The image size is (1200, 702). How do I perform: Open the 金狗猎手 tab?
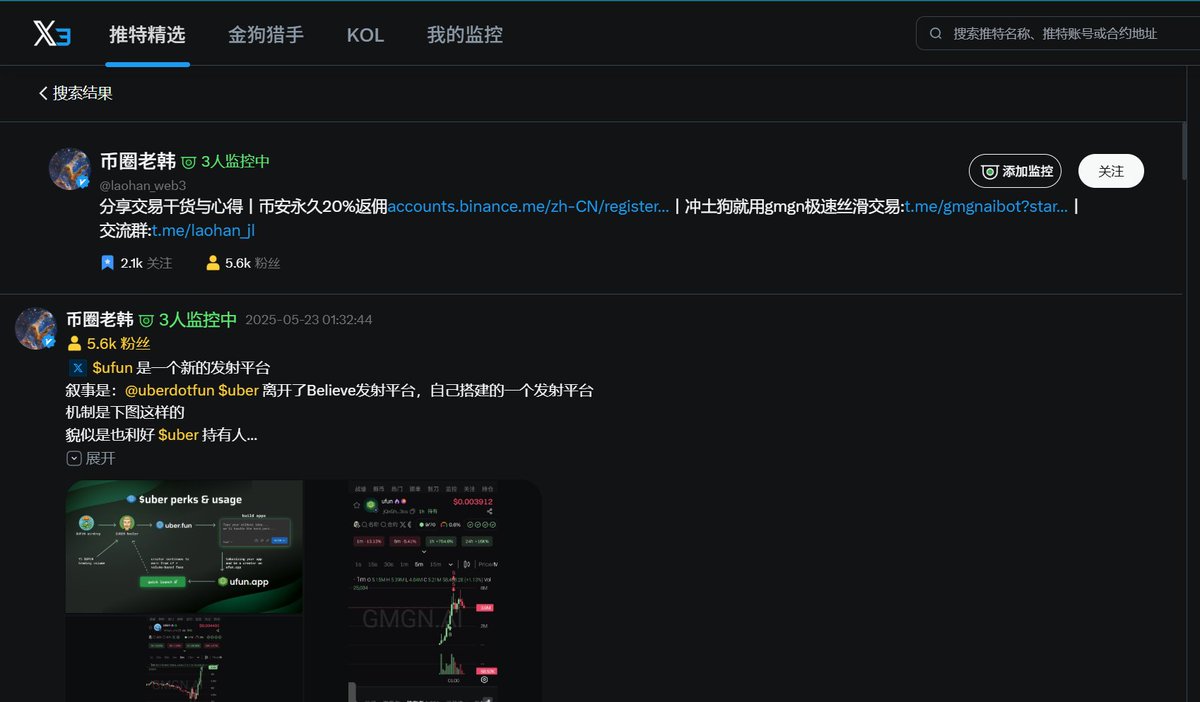click(266, 35)
